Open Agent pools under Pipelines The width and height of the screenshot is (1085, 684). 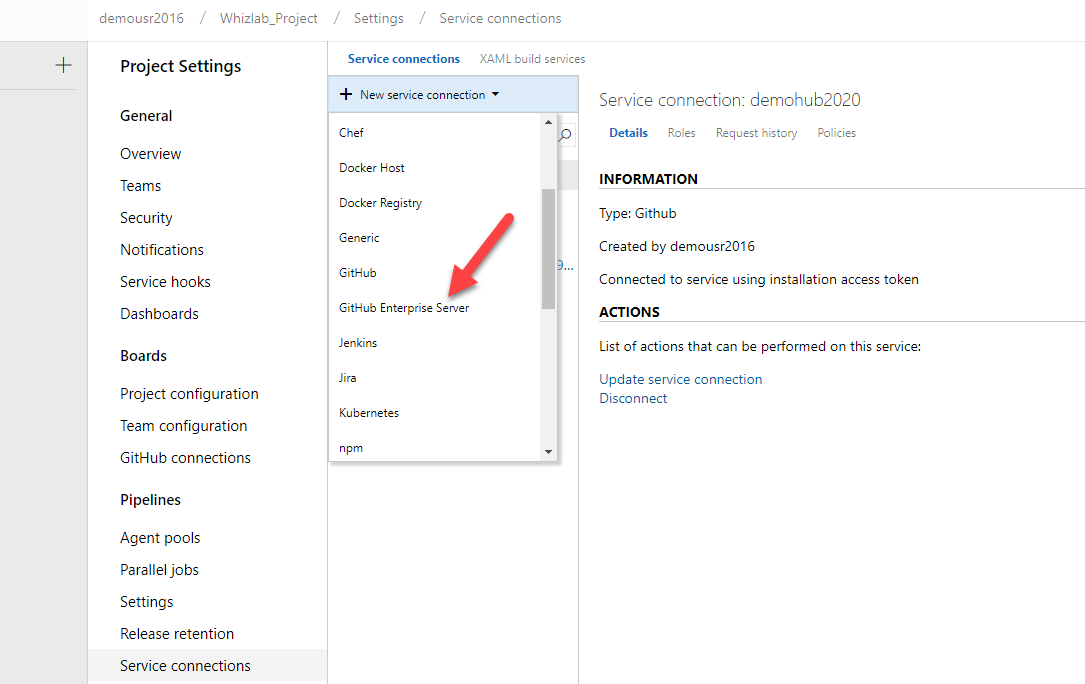160,538
